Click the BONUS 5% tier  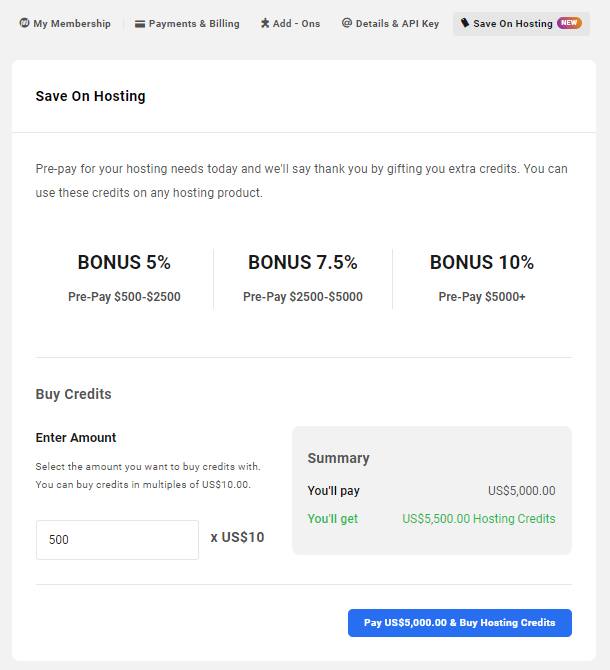124,263
